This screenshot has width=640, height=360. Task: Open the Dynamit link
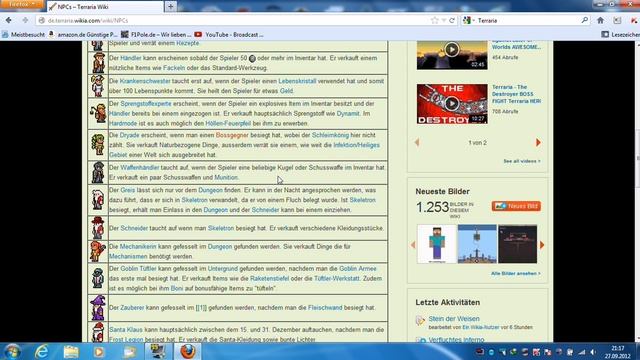pyautogui.click(x=348, y=113)
